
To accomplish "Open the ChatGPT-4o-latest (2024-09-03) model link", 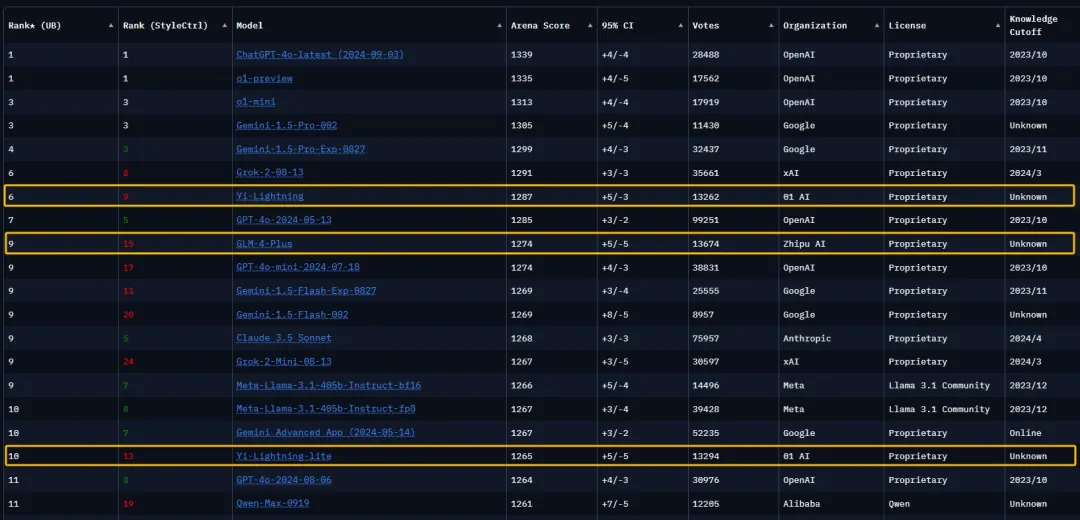I will tap(320, 54).
